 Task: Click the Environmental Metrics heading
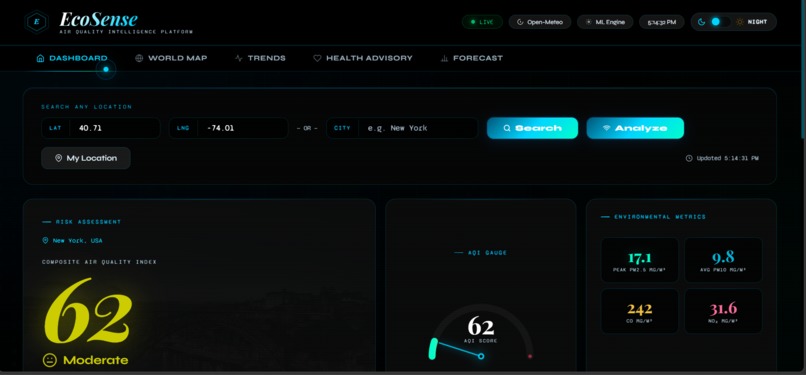660,217
